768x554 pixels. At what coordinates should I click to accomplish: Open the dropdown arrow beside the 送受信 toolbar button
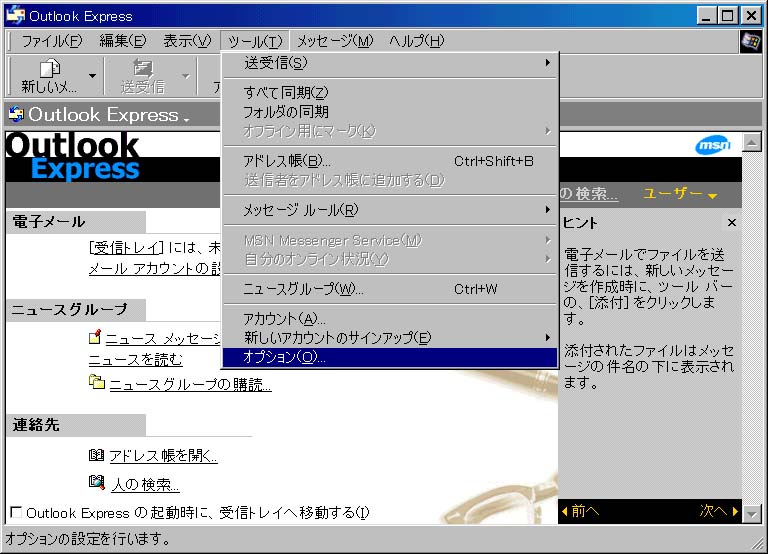185,76
